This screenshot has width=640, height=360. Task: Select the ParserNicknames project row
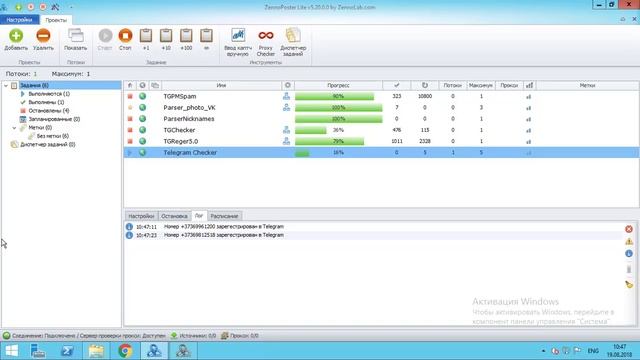pyautogui.click(x=381, y=119)
